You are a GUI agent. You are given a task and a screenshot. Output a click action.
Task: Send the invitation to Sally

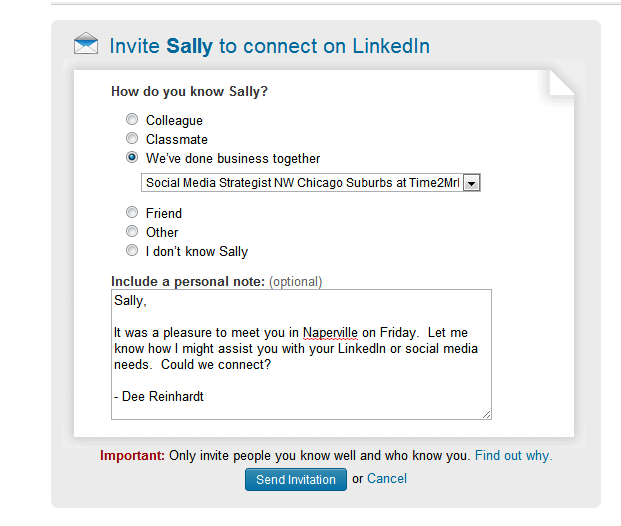click(296, 479)
